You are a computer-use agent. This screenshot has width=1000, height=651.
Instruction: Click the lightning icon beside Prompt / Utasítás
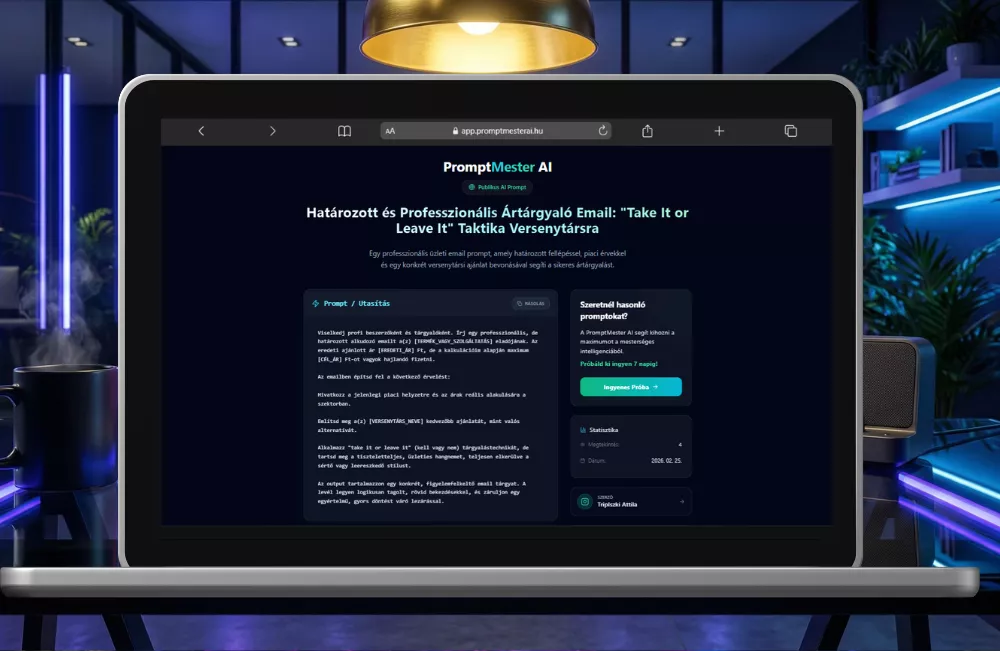[316, 303]
